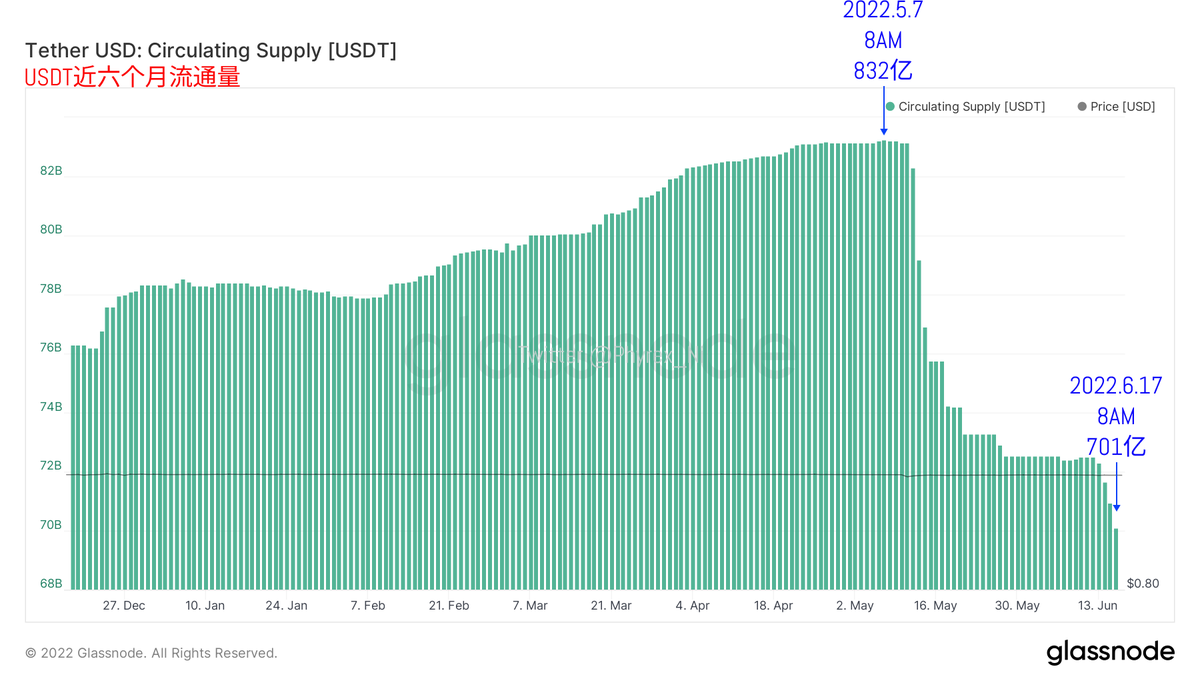
Task: Click the last, lowest bar near 13. Jun
Action: (x=1116, y=559)
